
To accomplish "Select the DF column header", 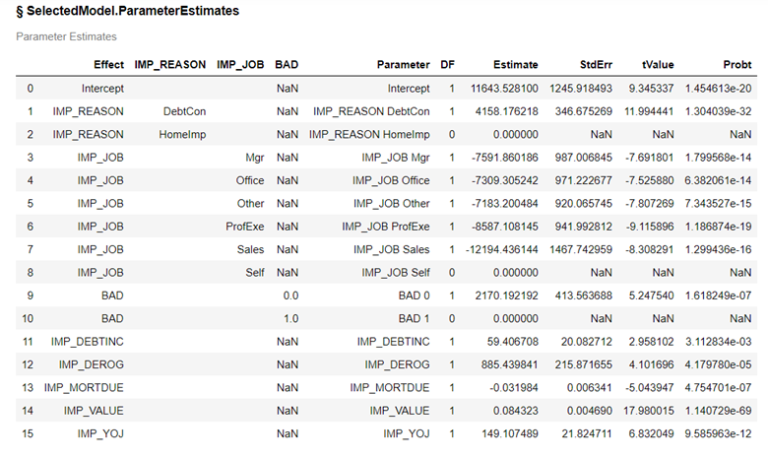I will pyautogui.click(x=447, y=65).
